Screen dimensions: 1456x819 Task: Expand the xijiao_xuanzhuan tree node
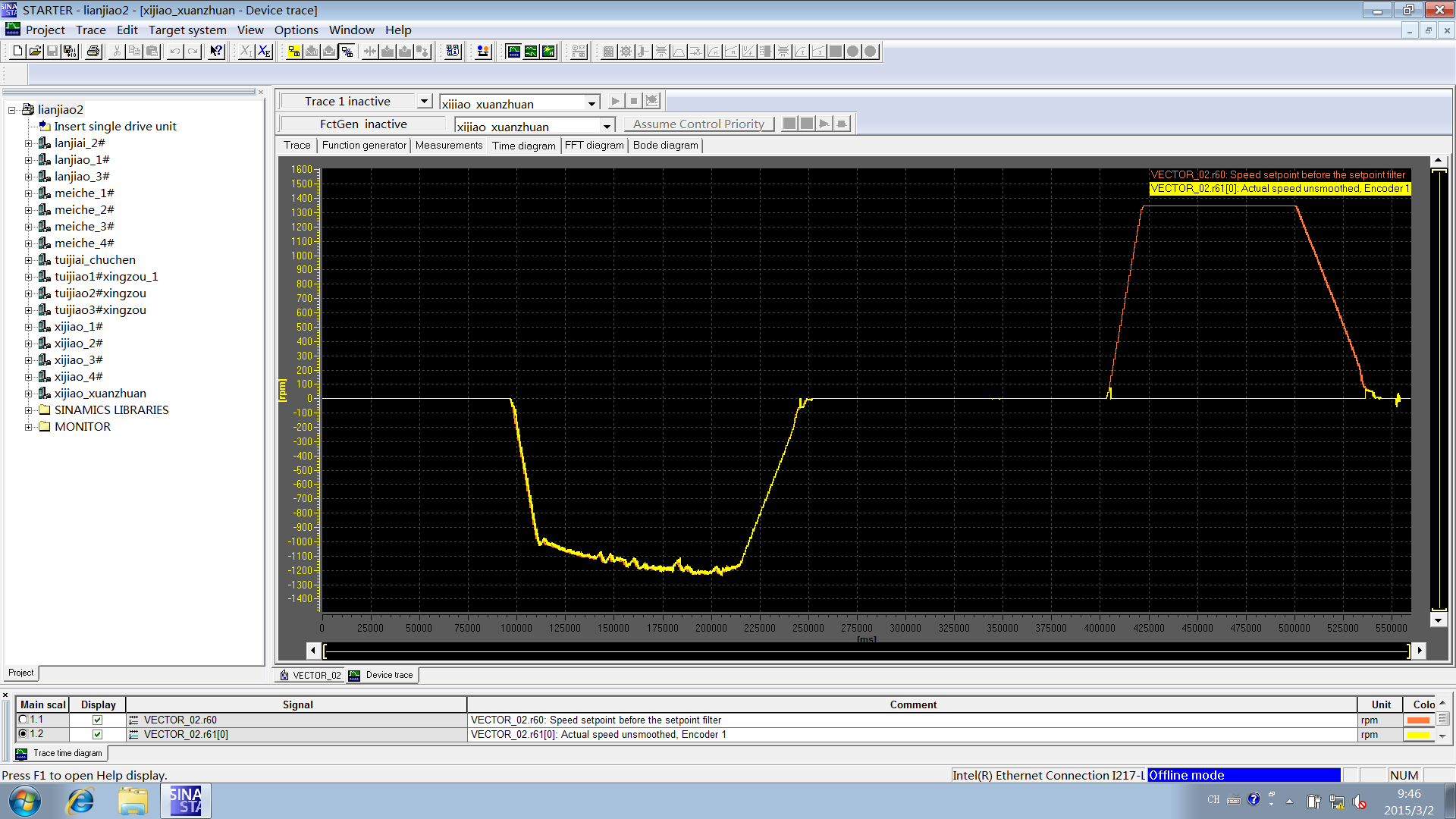(29, 394)
